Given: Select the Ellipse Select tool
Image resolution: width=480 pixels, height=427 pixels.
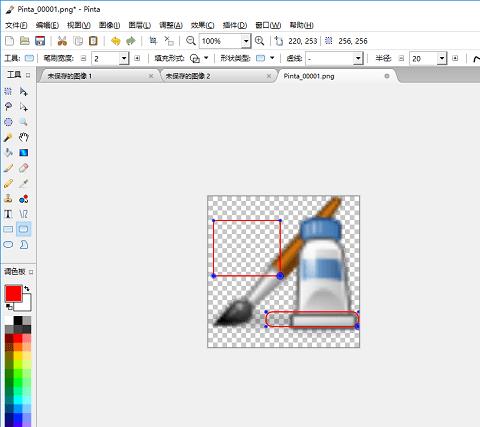Looking at the screenshot, I should click(8, 122).
